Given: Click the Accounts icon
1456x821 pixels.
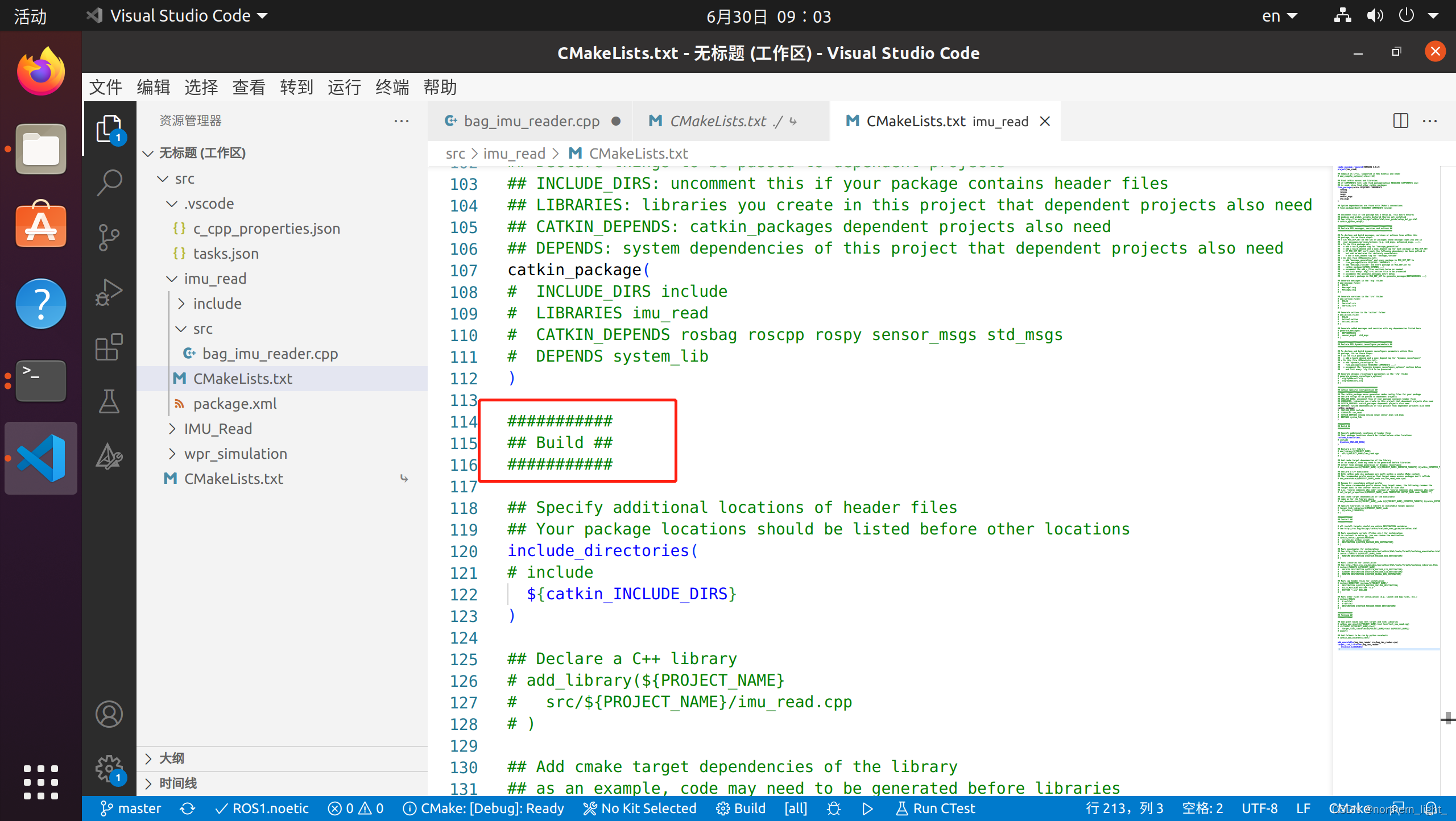Looking at the screenshot, I should click(109, 714).
